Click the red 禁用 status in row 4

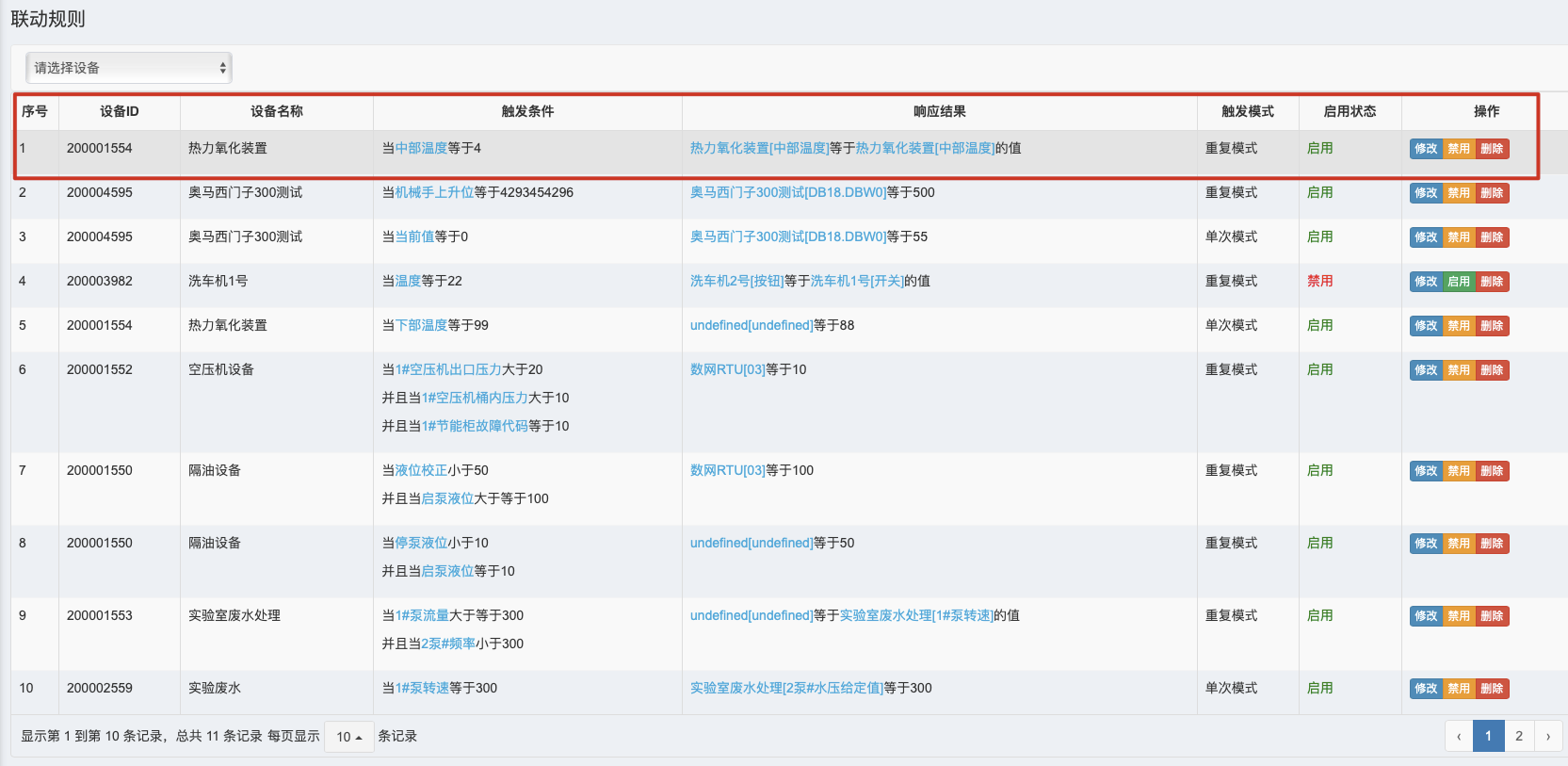(x=1319, y=281)
